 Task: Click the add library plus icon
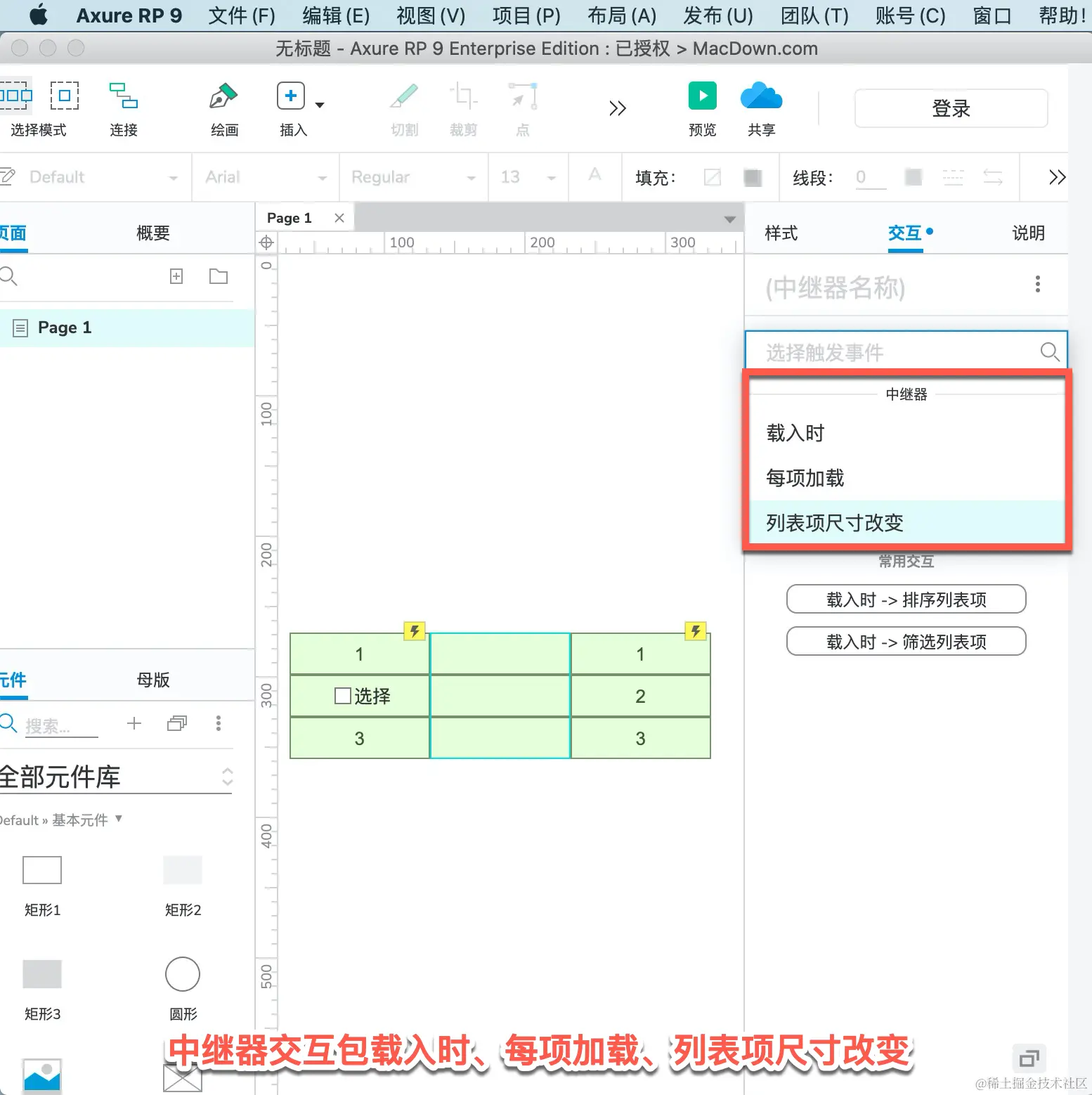134,723
